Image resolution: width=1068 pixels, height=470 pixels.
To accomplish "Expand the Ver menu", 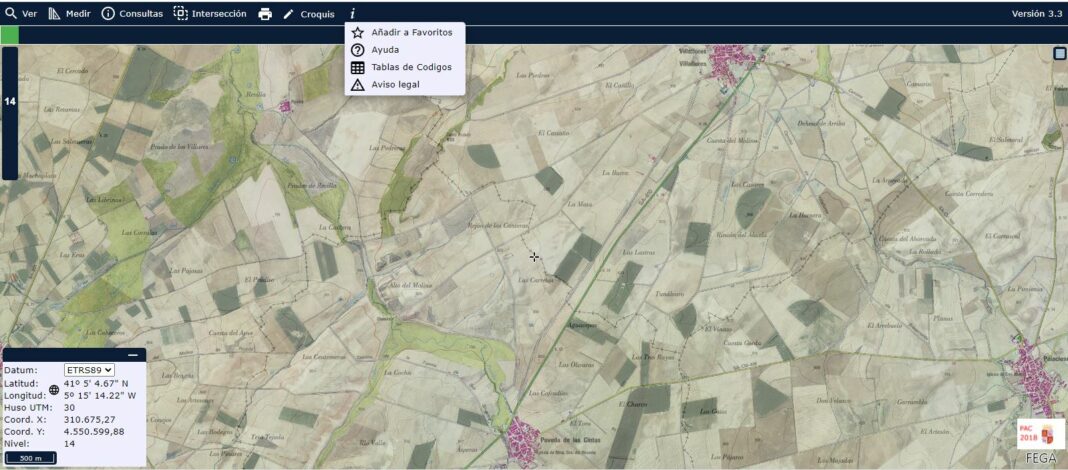I will (x=21, y=14).
